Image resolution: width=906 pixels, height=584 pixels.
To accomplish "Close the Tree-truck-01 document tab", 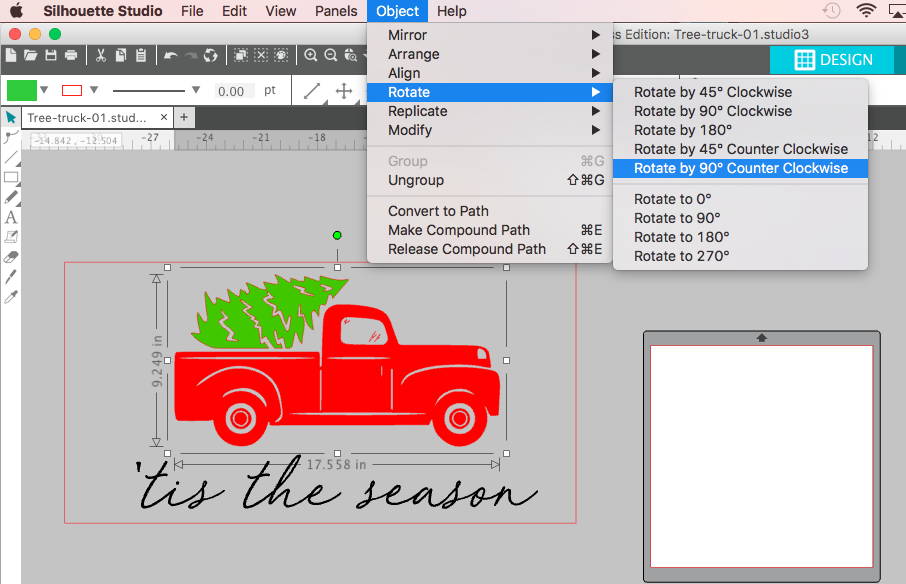I will click(164, 117).
